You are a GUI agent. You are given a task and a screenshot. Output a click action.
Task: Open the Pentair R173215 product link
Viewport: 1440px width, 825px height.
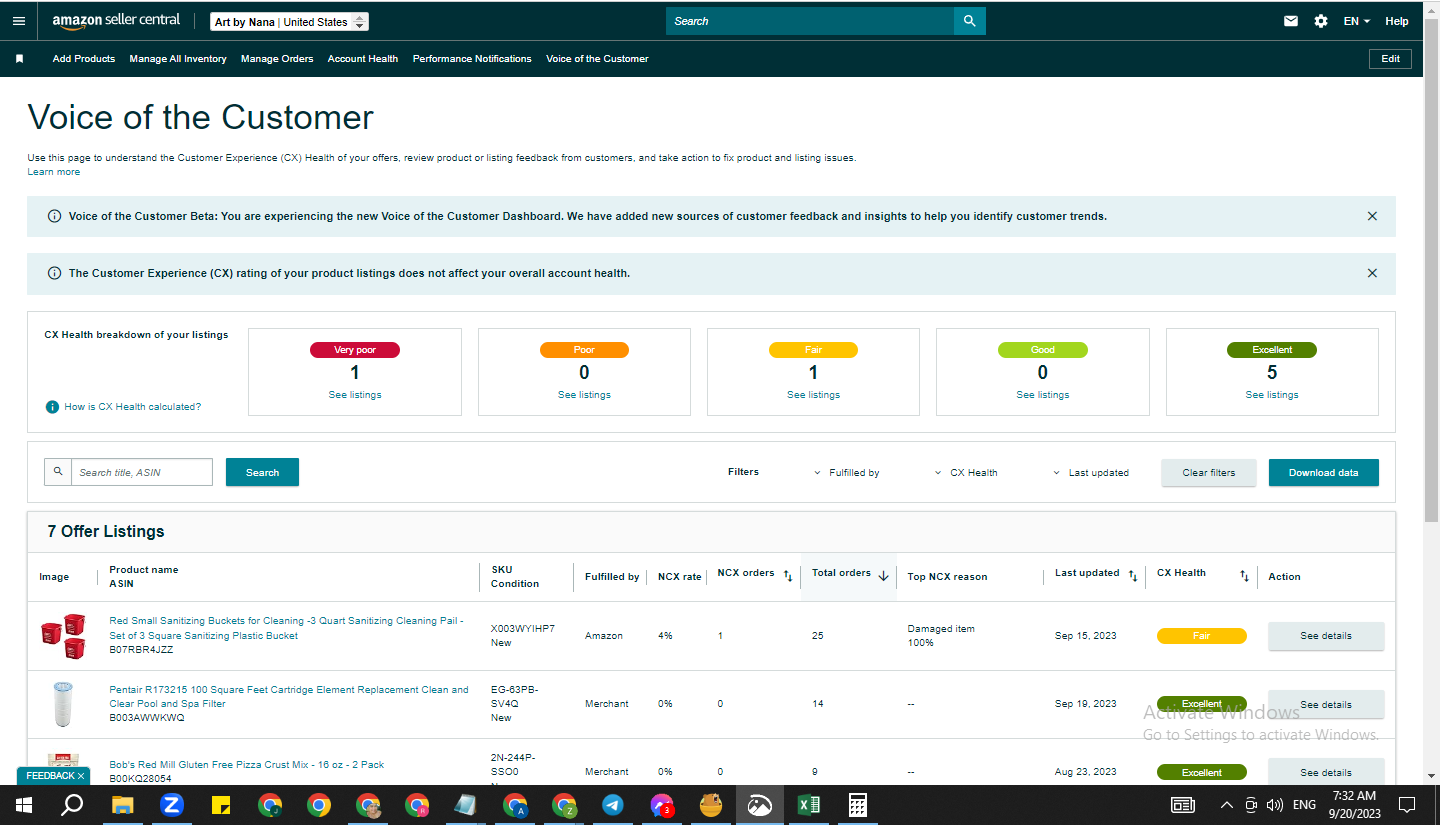(x=289, y=697)
